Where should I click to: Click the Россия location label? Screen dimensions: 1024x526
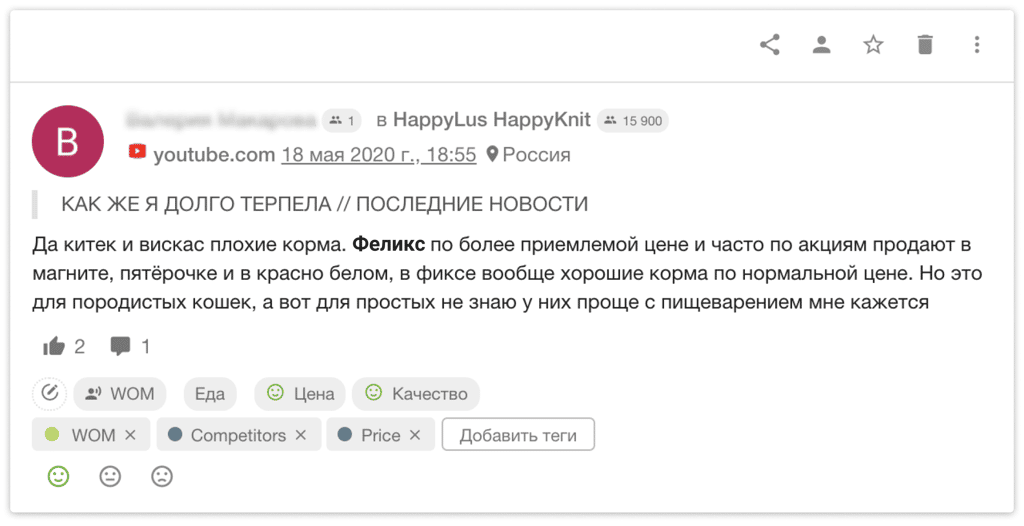coord(536,155)
